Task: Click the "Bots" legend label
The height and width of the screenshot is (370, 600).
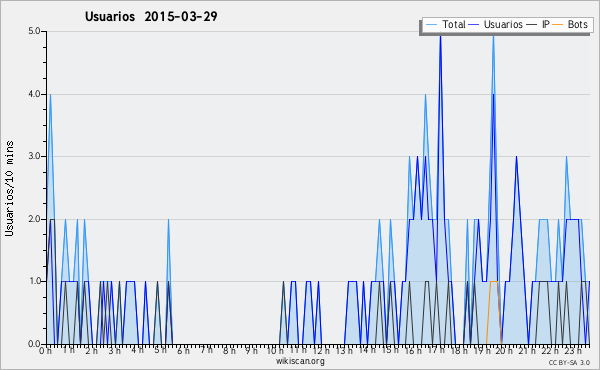Action: click(577, 24)
